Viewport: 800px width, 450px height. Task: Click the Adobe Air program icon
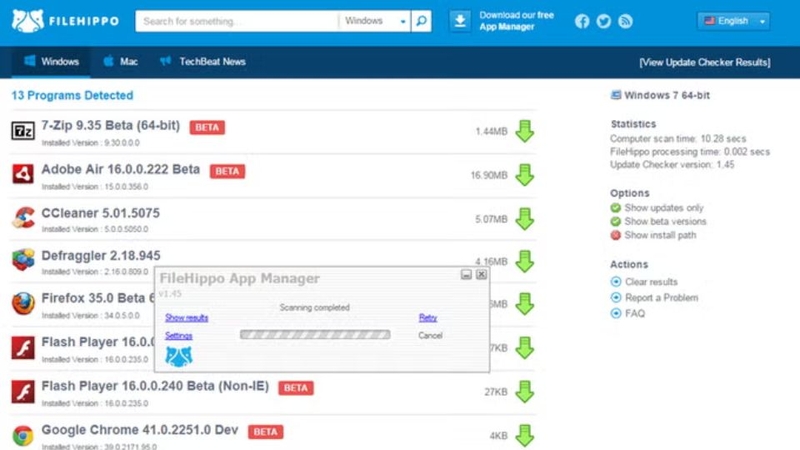[23, 174]
